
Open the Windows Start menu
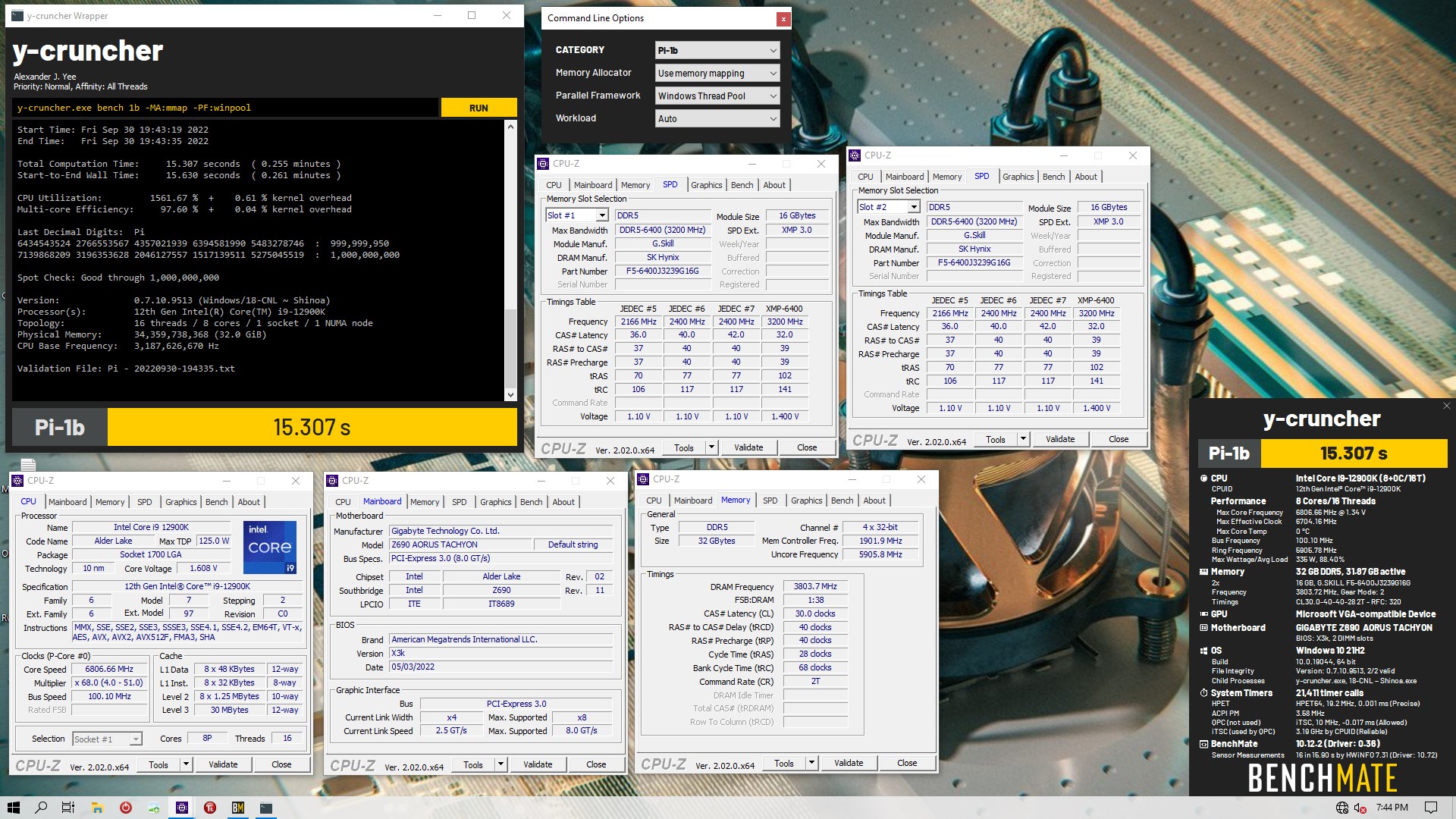(13, 808)
